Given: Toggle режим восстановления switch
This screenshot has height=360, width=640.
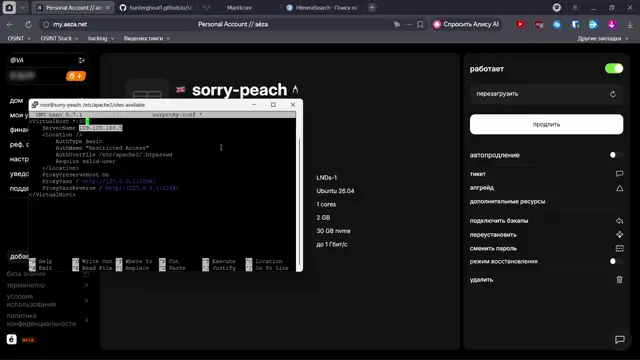Looking at the screenshot, I should (x=616, y=261).
